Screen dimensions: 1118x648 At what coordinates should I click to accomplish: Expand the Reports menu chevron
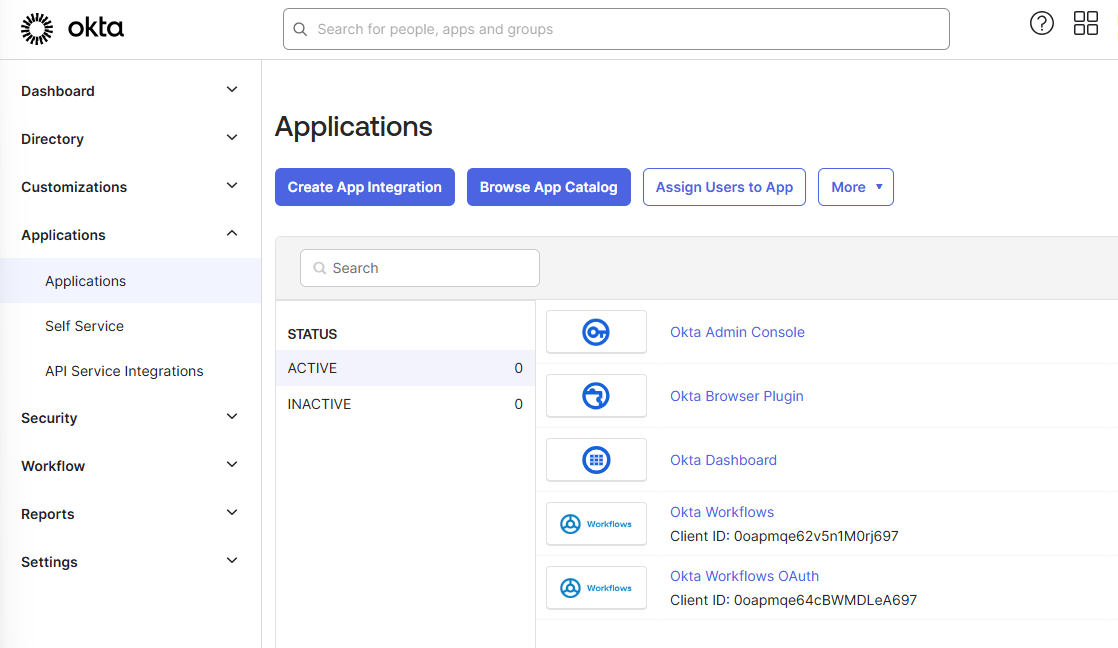tap(232, 513)
